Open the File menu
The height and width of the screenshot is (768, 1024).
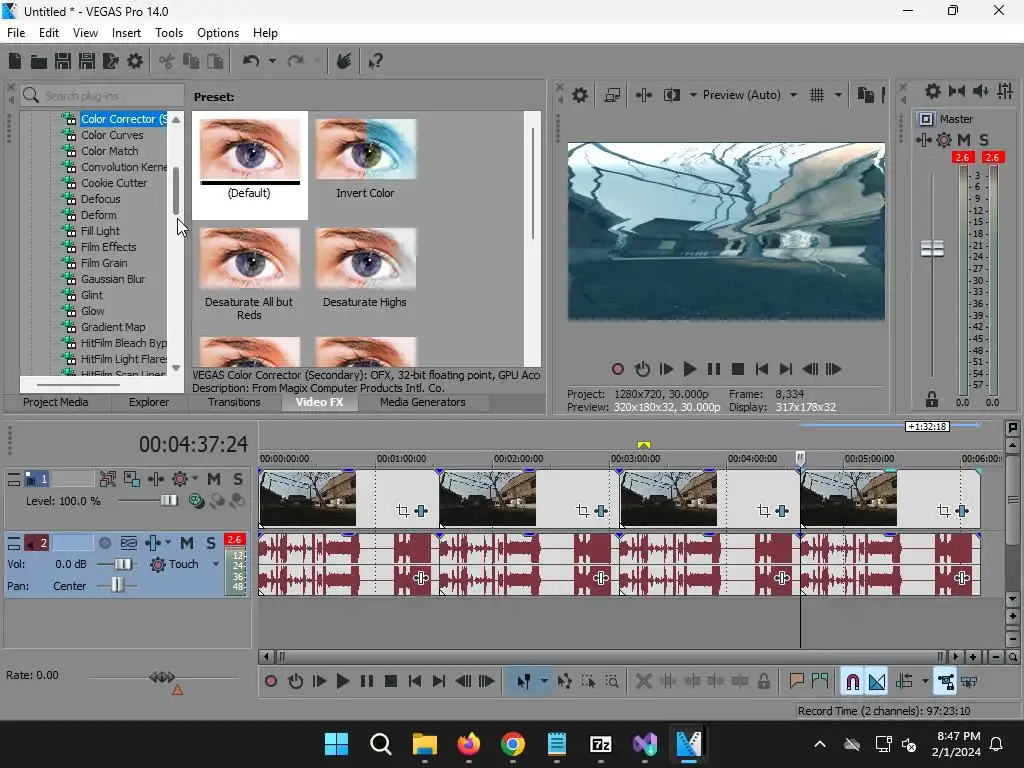point(16,33)
